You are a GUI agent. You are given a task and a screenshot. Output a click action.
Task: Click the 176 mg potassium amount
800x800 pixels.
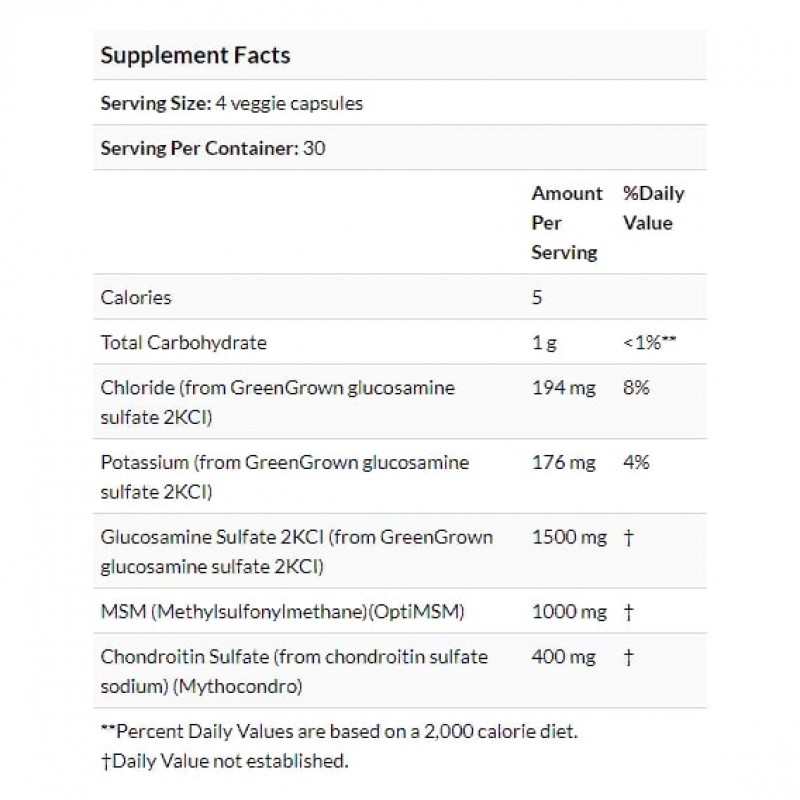(564, 462)
